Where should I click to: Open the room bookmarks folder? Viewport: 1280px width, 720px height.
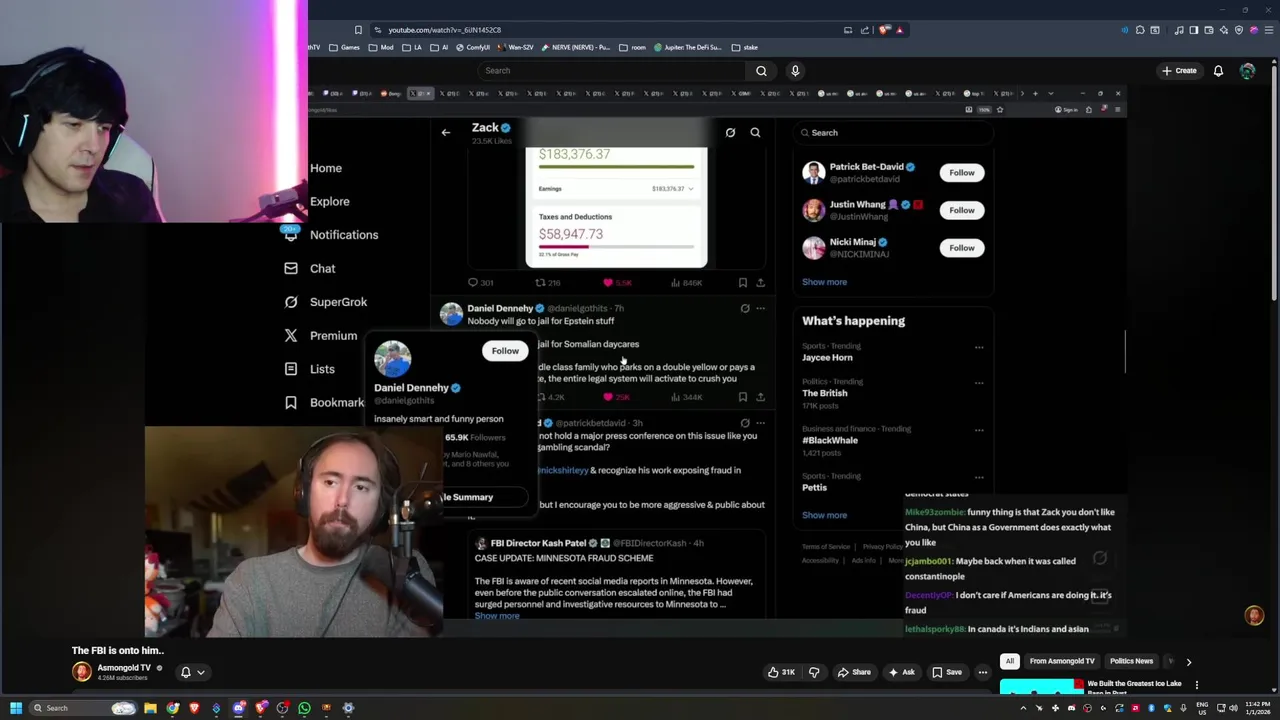coord(633,47)
